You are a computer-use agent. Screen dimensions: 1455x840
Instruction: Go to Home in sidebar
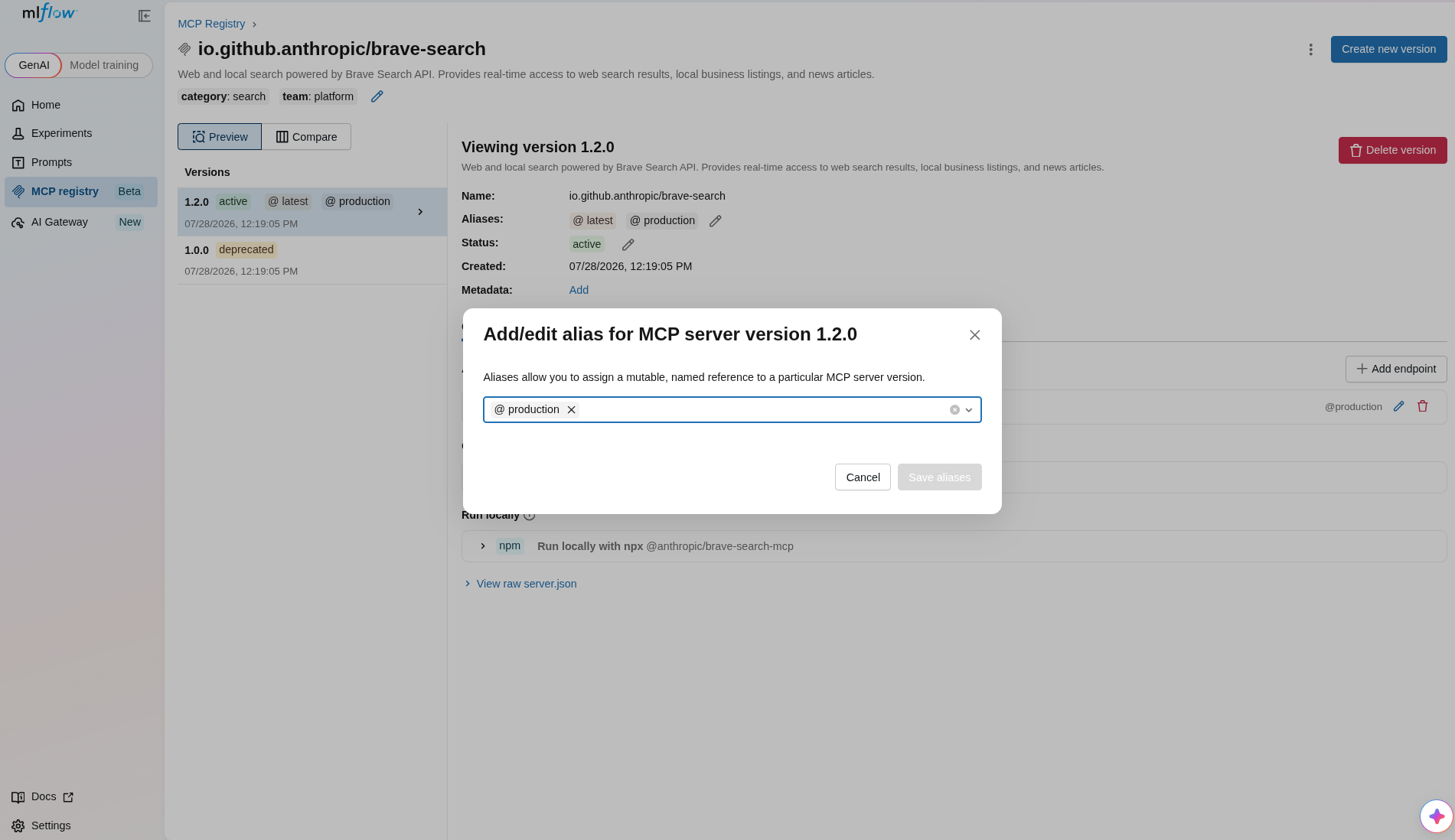click(x=81, y=105)
